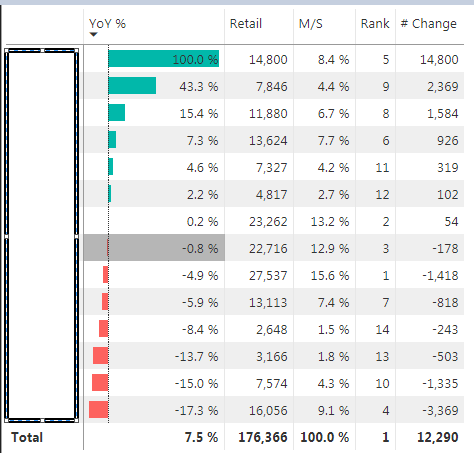The image size is (474, 453).
Task: Select the -5.9 % YoY cell
Action: click(154, 302)
